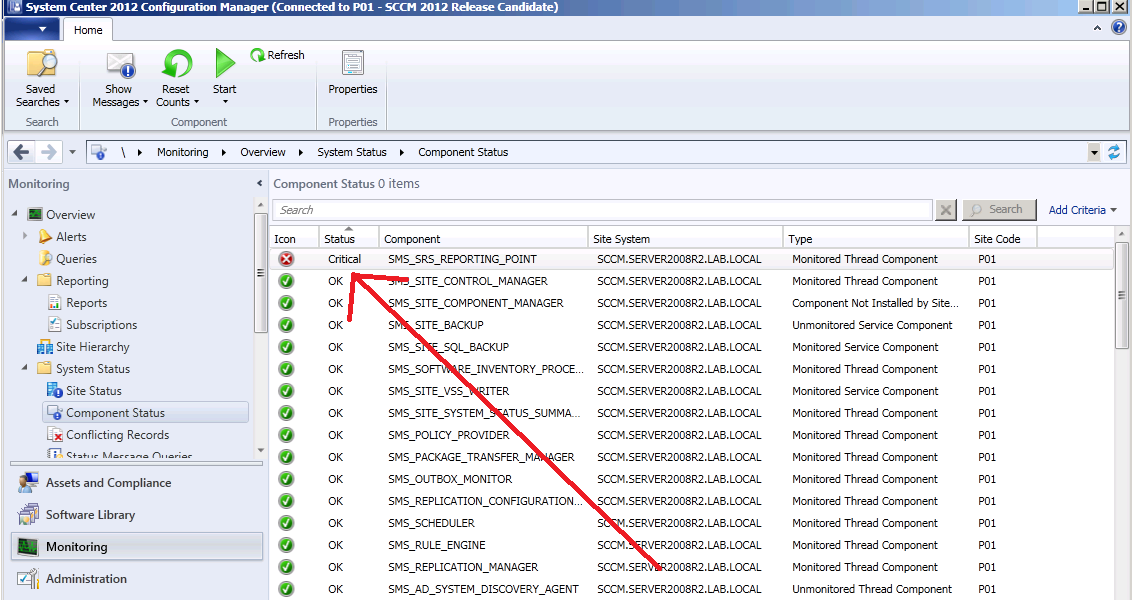Open Add Criteria dropdown
The width and height of the screenshot is (1132, 600).
[x=1082, y=210]
